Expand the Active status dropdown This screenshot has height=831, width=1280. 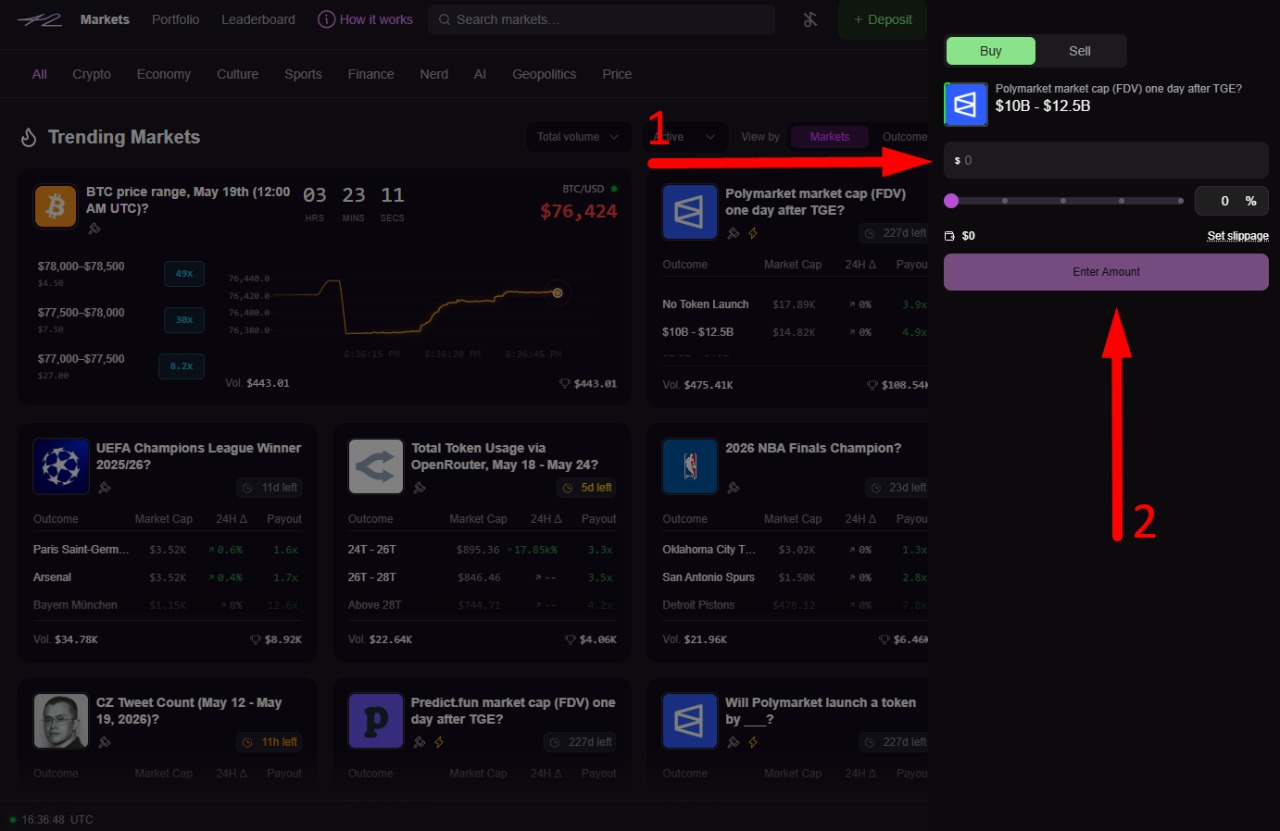(685, 137)
